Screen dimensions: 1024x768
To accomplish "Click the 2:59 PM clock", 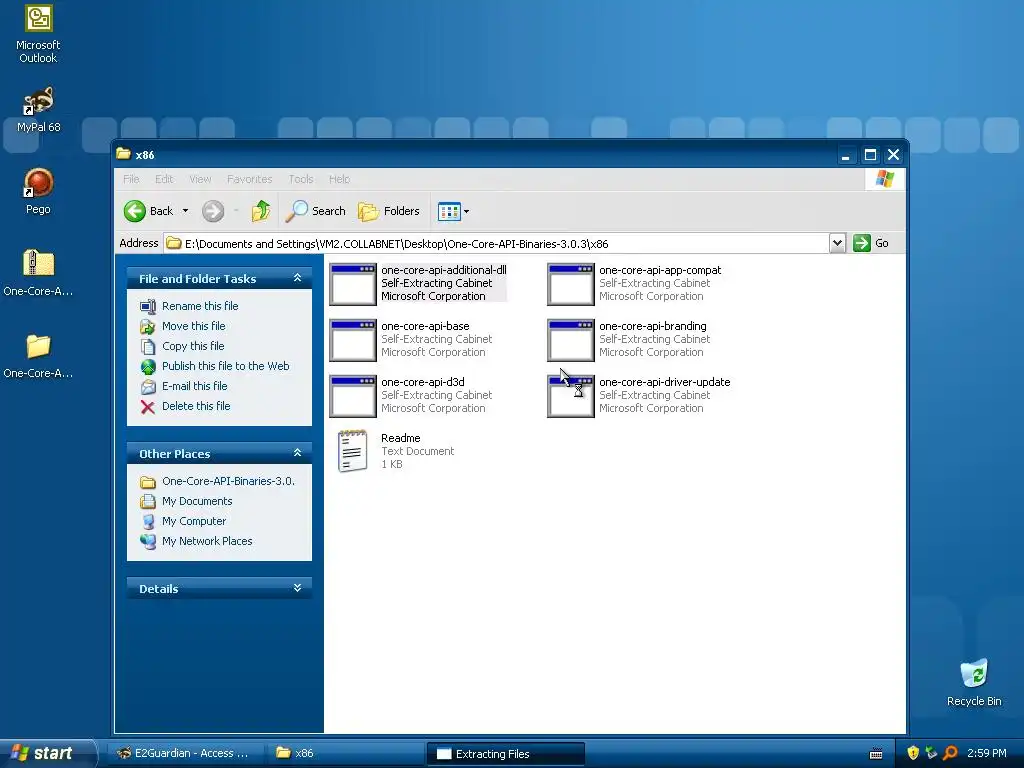I will click(x=987, y=753).
